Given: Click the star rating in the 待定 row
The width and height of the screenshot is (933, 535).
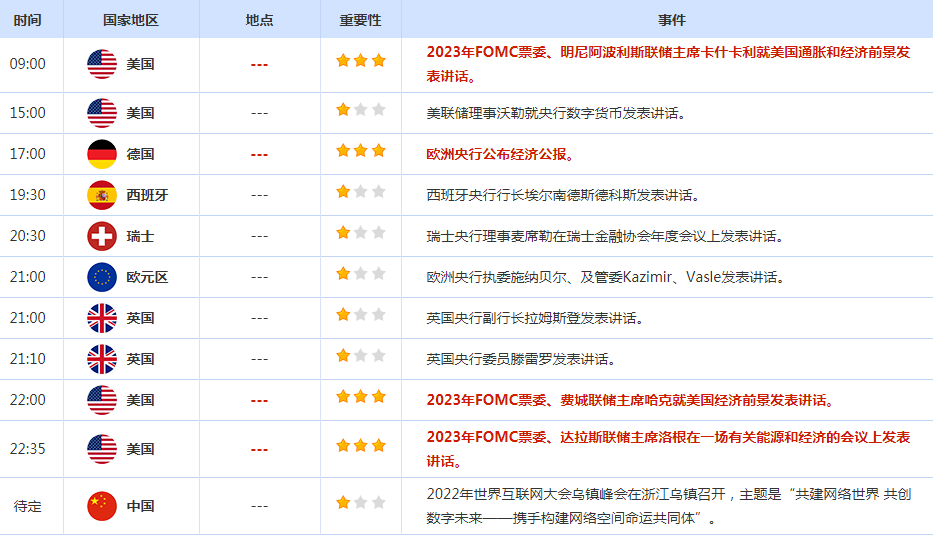Looking at the screenshot, I should coord(361,503).
